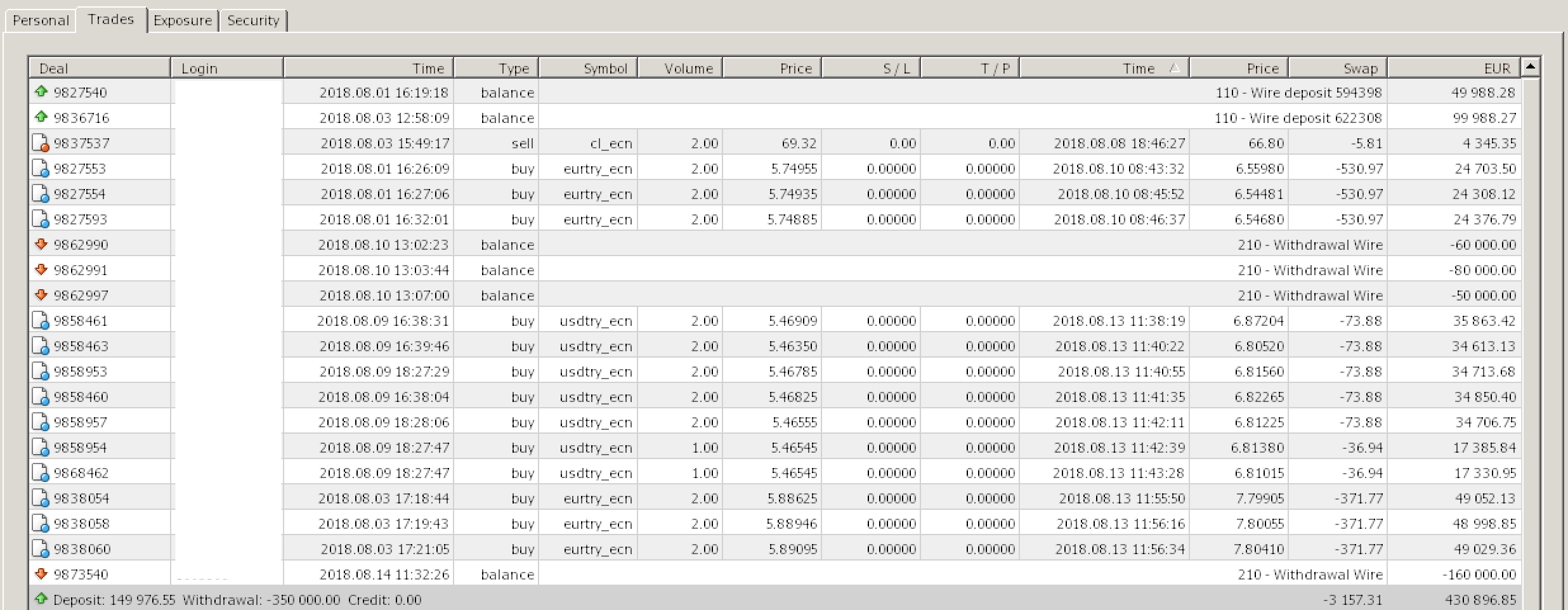This screenshot has width=1568, height=610.
Task: Click red withdrawal arrow for deal 9873540
Action: pyautogui.click(x=41, y=574)
